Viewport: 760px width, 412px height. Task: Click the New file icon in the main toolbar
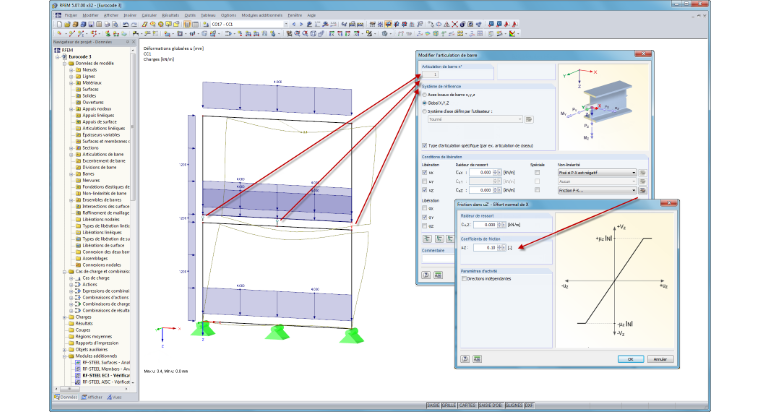[60, 24]
